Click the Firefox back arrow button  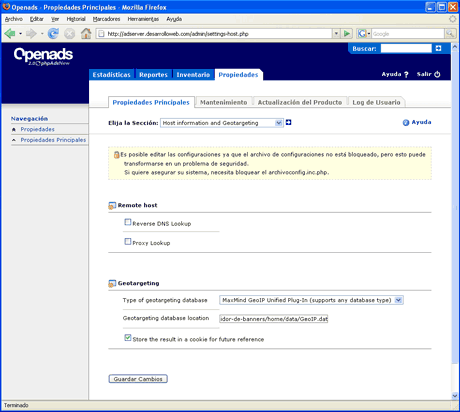10,34
